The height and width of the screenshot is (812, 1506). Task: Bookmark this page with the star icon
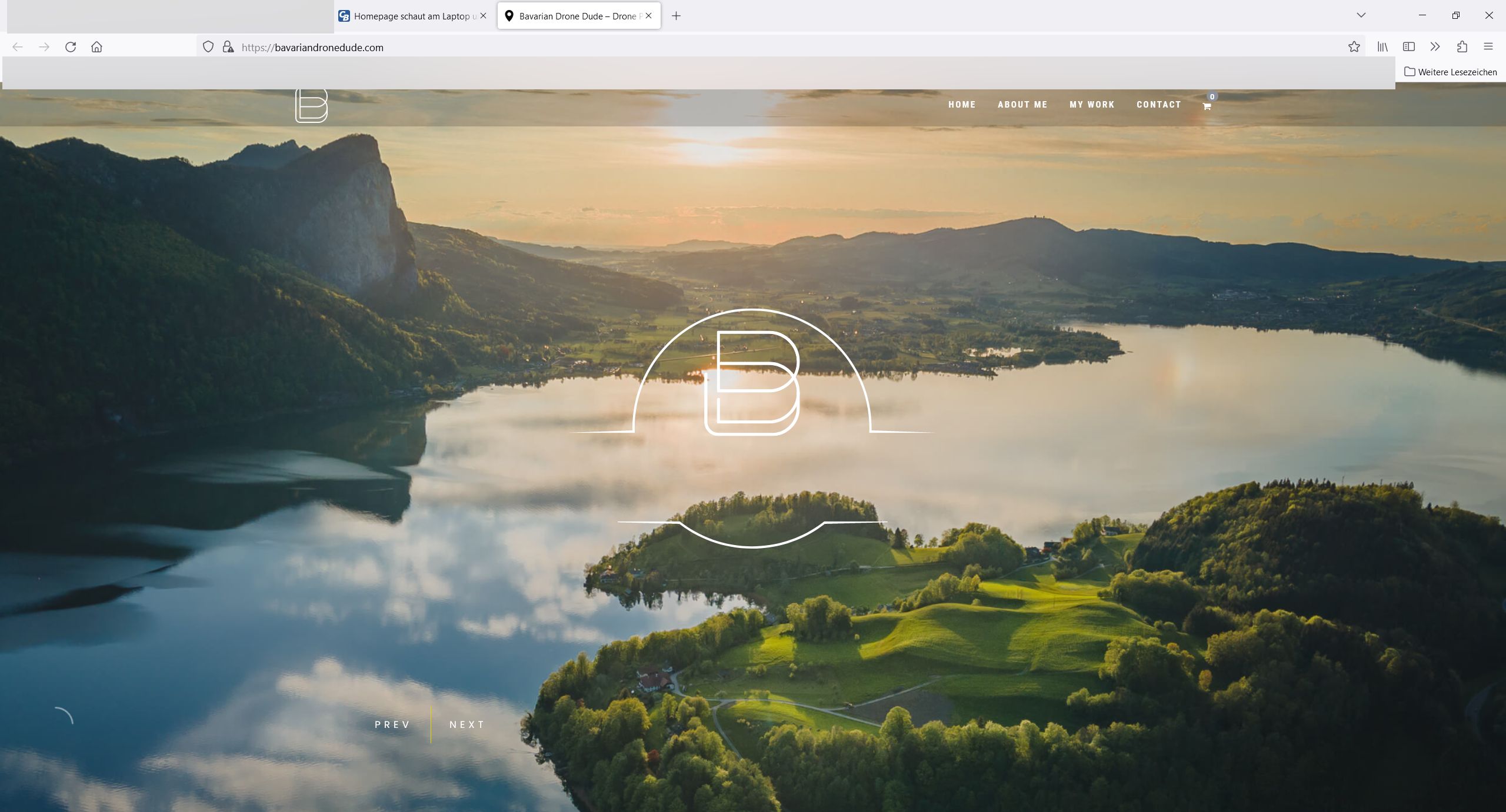pos(1354,47)
